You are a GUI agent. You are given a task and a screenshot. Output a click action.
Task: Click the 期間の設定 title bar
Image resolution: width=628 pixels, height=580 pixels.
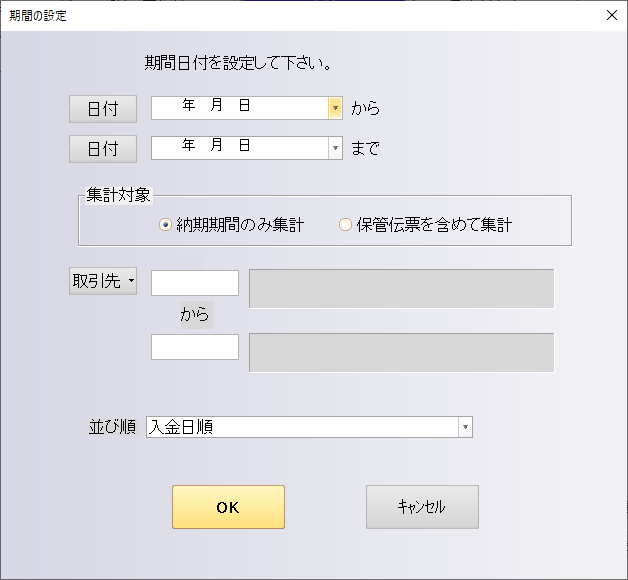coord(300,15)
